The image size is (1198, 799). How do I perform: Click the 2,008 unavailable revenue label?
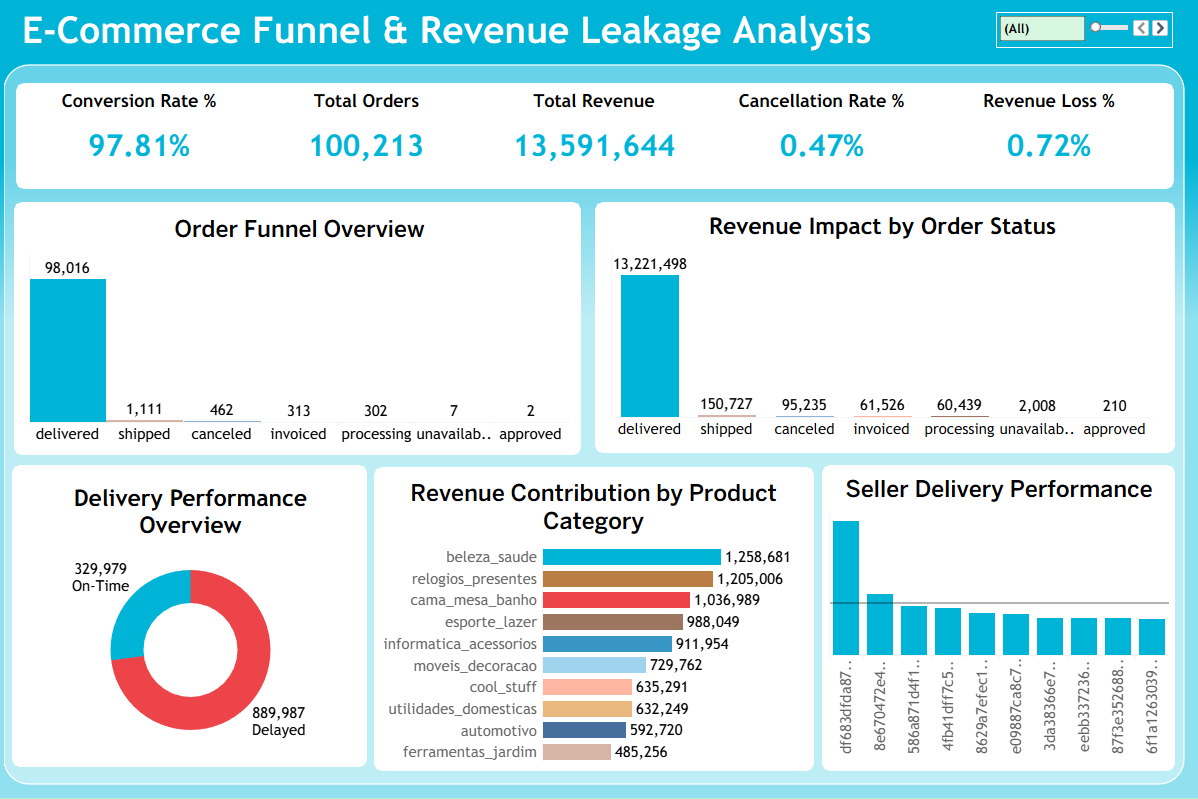(x=1037, y=406)
